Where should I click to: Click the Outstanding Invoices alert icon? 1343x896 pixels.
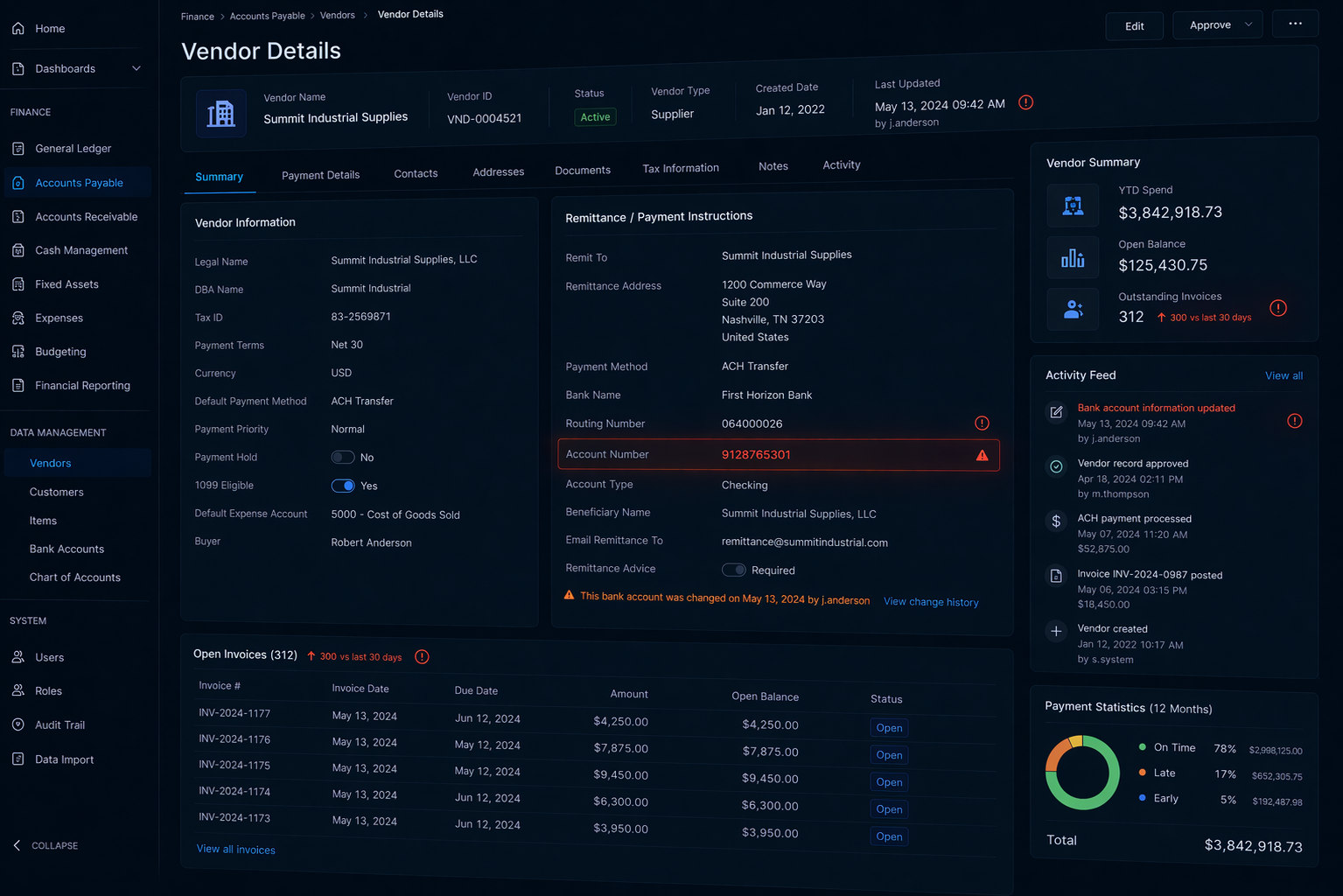point(1277,308)
